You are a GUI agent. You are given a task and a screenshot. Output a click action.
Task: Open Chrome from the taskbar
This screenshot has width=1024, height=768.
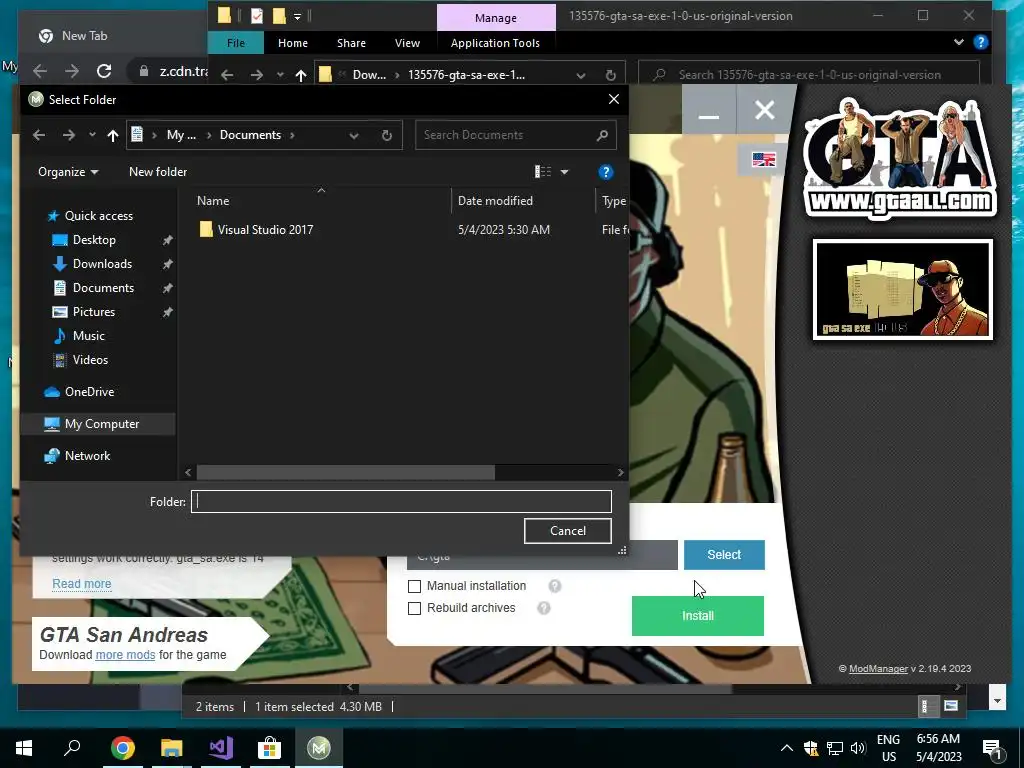click(122, 748)
